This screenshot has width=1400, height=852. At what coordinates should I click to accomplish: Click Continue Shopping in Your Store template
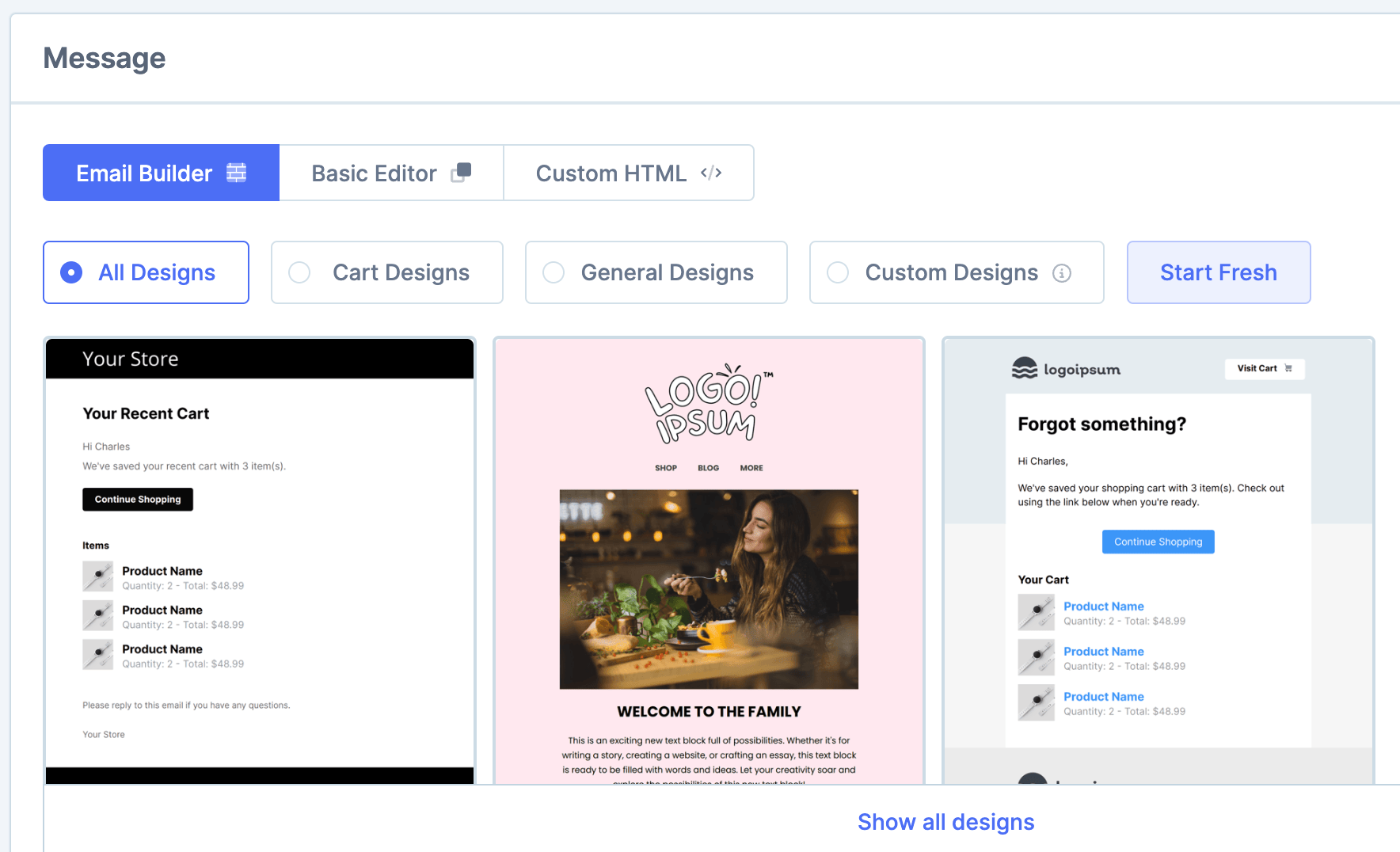[x=137, y=499]
